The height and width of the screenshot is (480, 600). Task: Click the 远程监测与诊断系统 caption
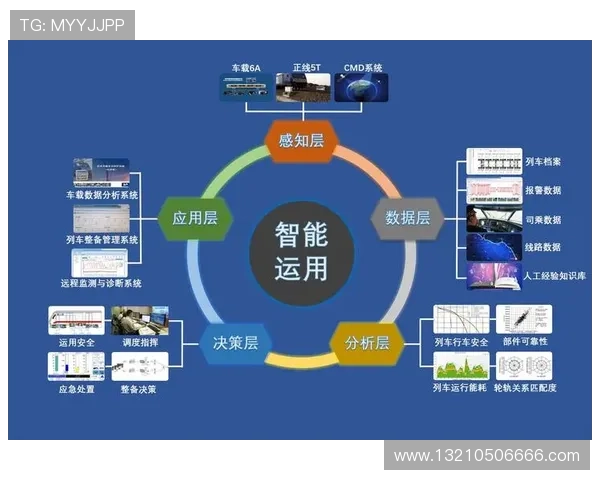pos(101,283)
